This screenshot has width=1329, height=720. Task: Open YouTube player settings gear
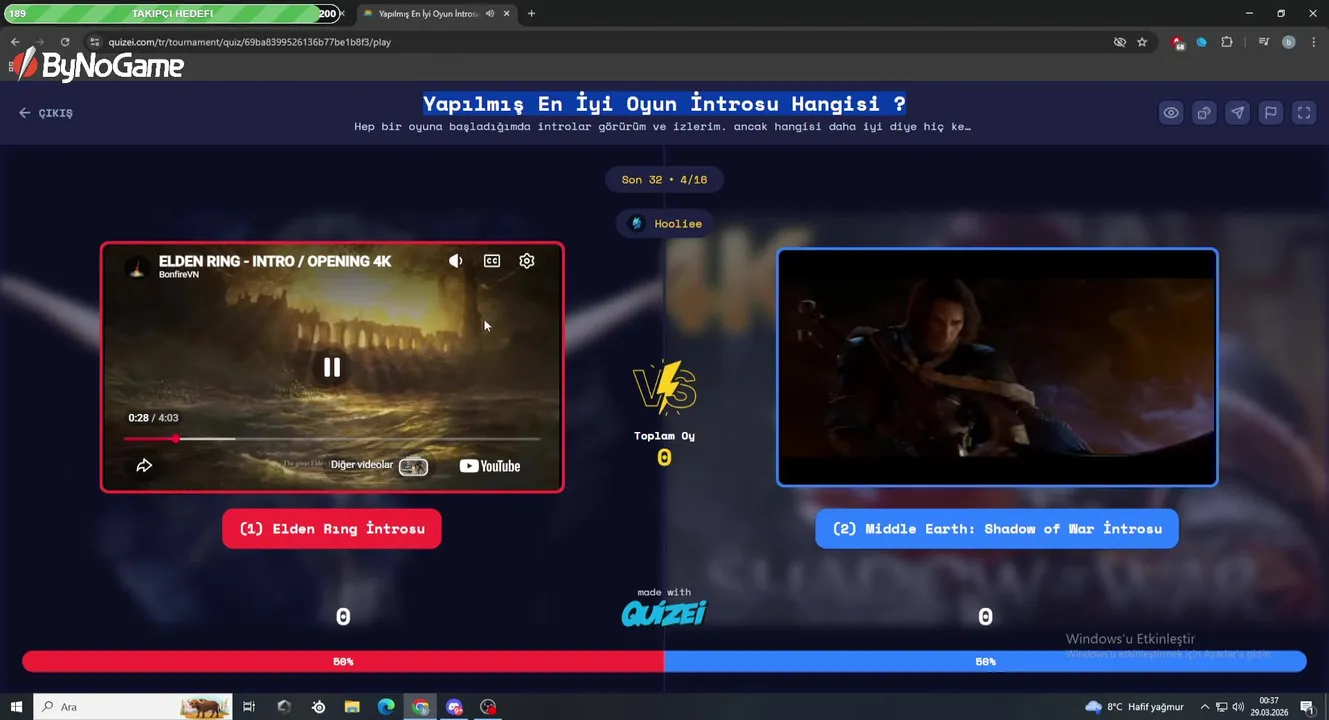[527, 261]
